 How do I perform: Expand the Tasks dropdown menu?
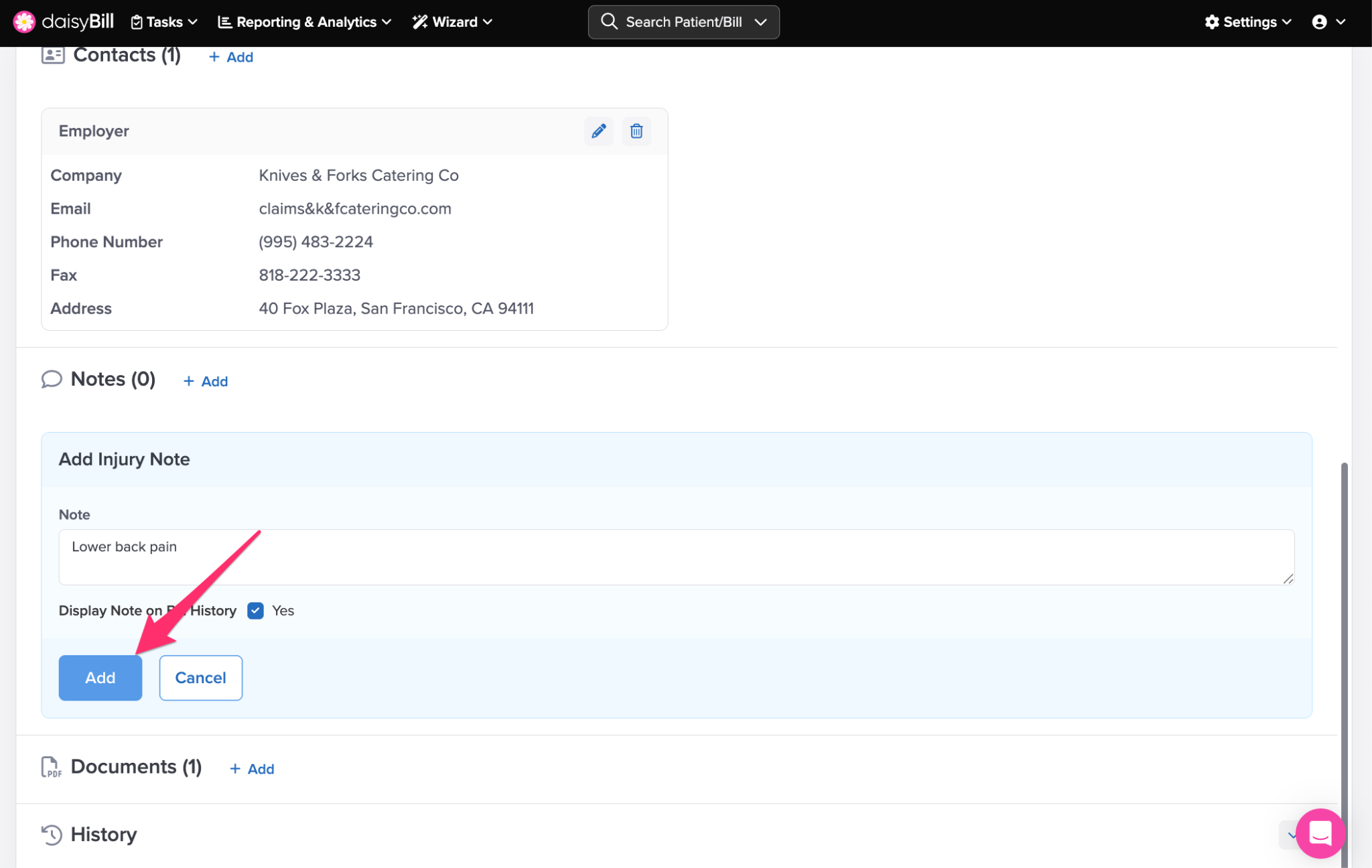164,22
